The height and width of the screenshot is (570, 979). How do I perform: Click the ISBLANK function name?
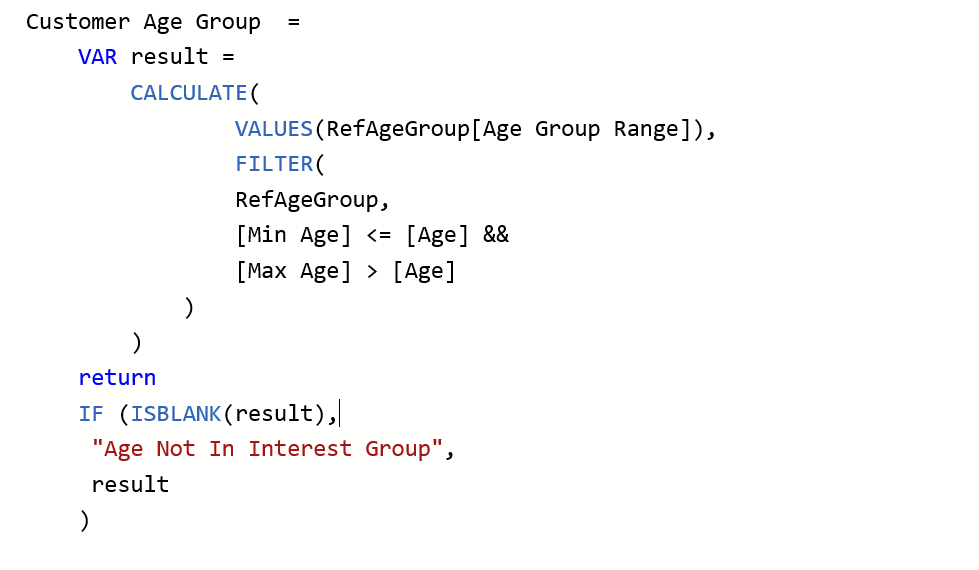pos(175,414)
